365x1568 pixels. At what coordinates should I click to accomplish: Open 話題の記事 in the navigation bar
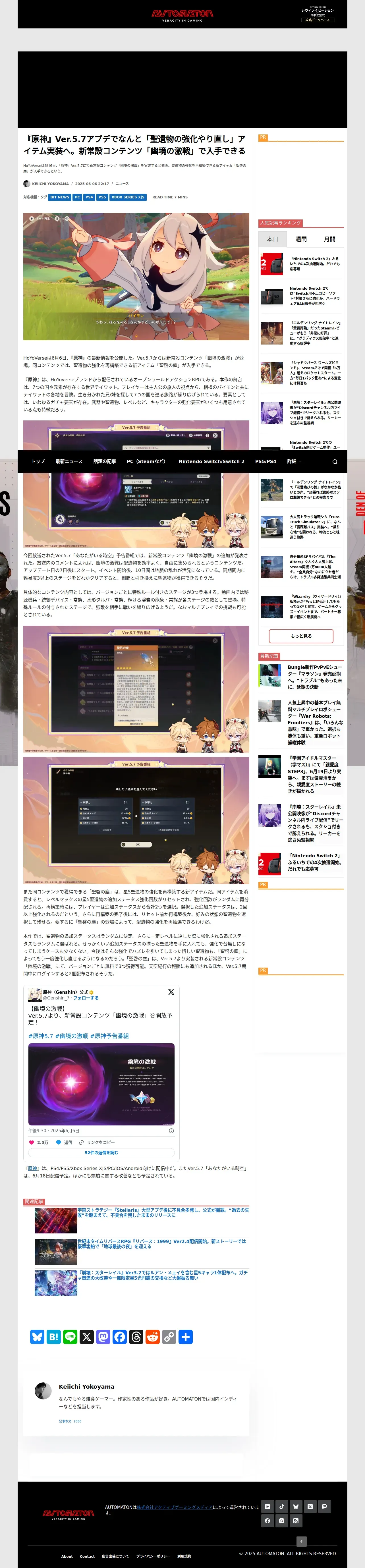pos(105,461)
